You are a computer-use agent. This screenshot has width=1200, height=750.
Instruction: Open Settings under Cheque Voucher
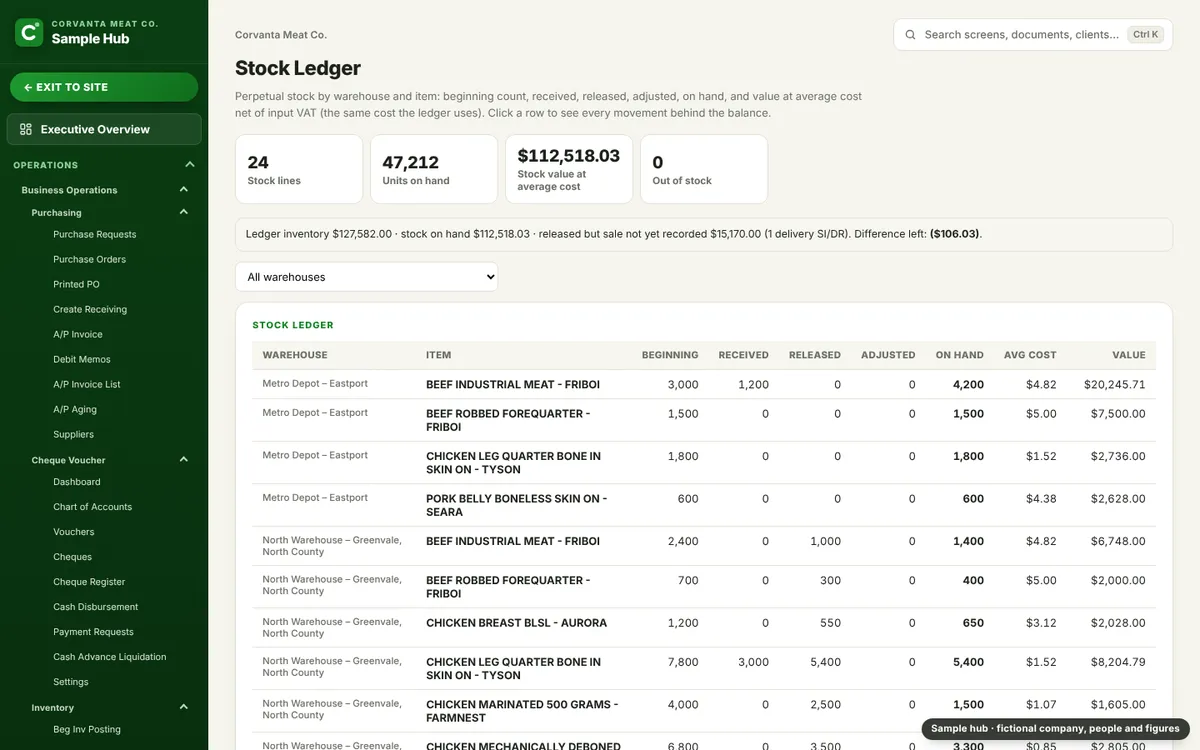point(71,682)
